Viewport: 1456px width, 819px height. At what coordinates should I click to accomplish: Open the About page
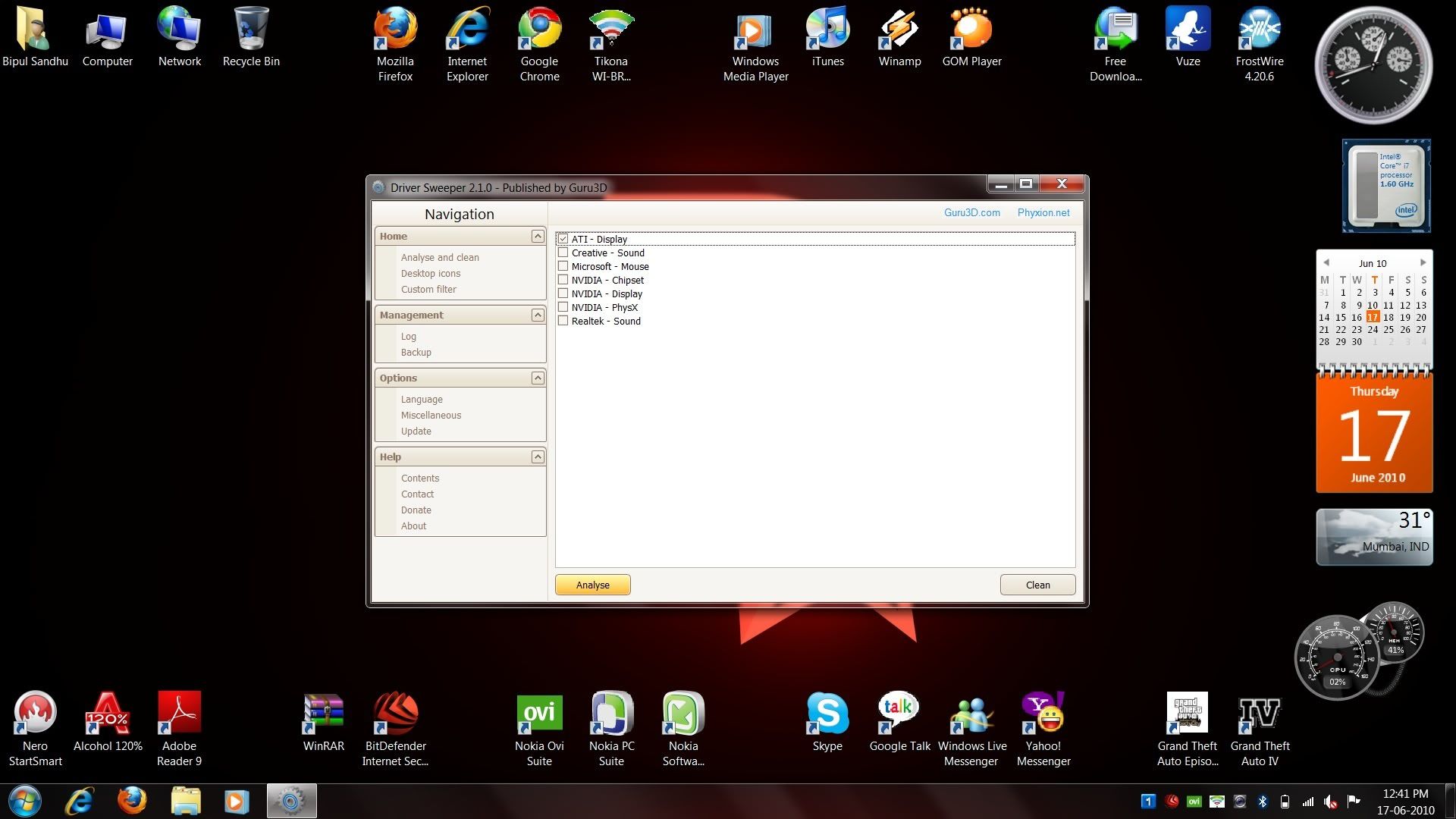point(414,526)
